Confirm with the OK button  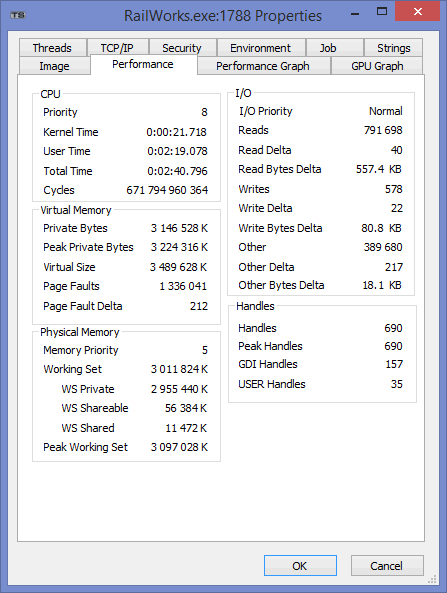(x=300, y=565)
